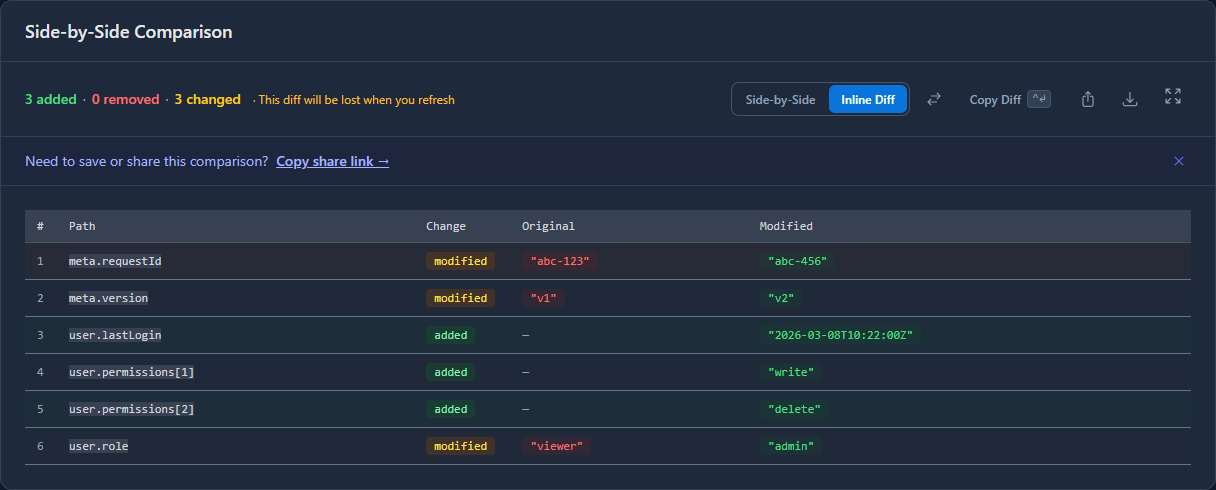The width and height of the screenshot is (1216, 490).
Task: Click added badge in user.permissions[1] row
Action: 451,372
